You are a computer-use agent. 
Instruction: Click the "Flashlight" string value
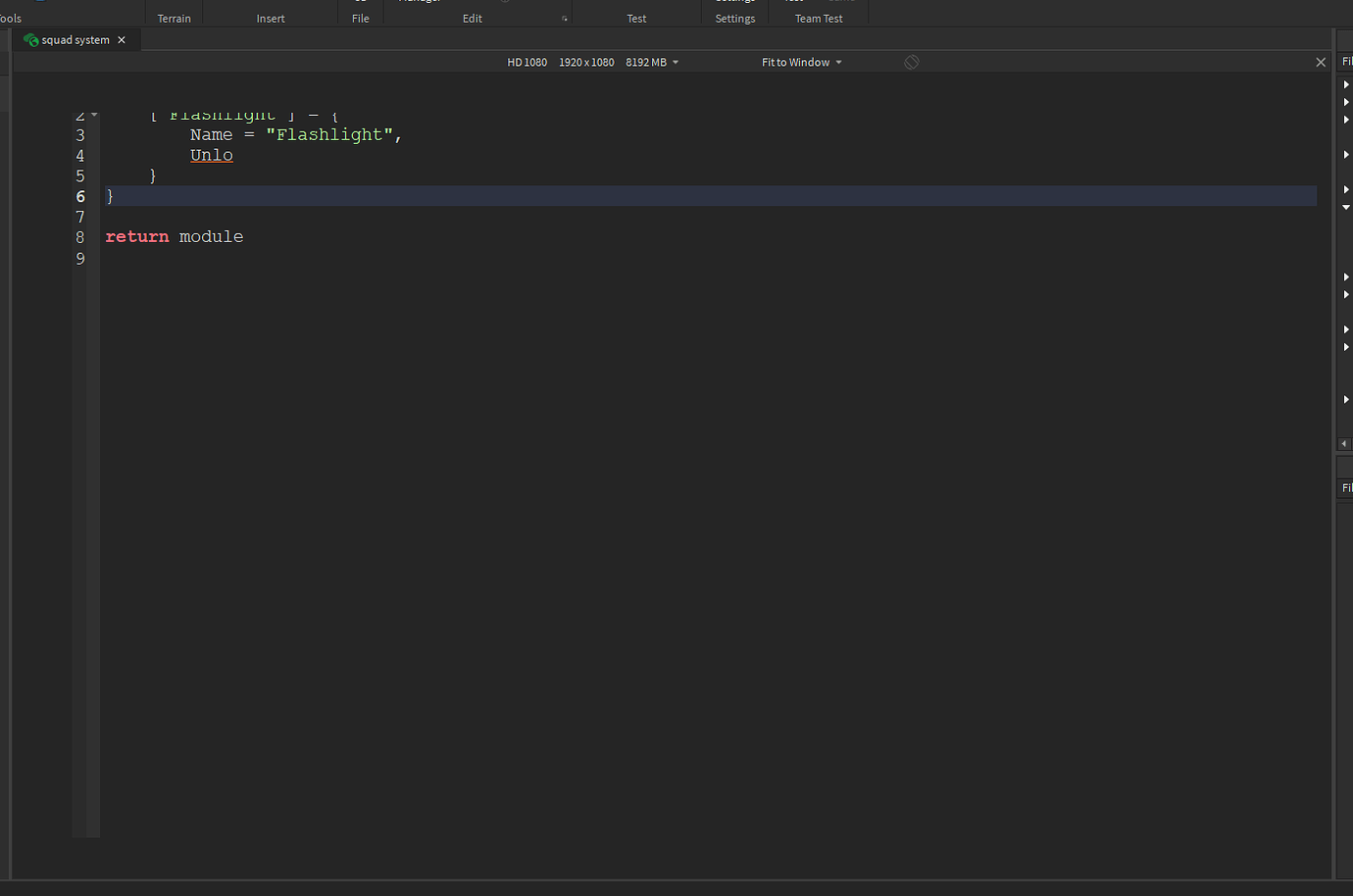329,134
